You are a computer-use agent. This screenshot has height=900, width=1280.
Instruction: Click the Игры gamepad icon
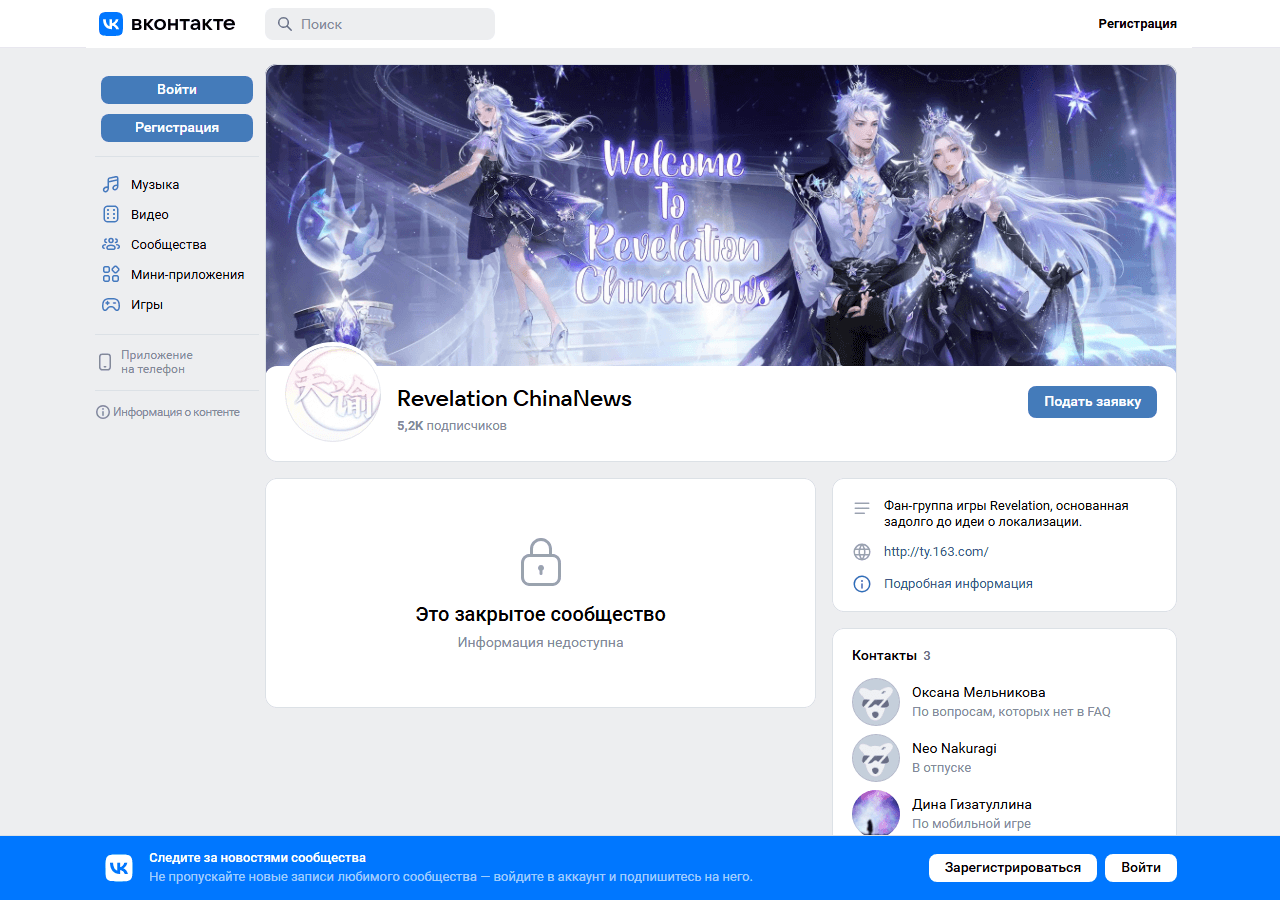[x=111, y=305]
